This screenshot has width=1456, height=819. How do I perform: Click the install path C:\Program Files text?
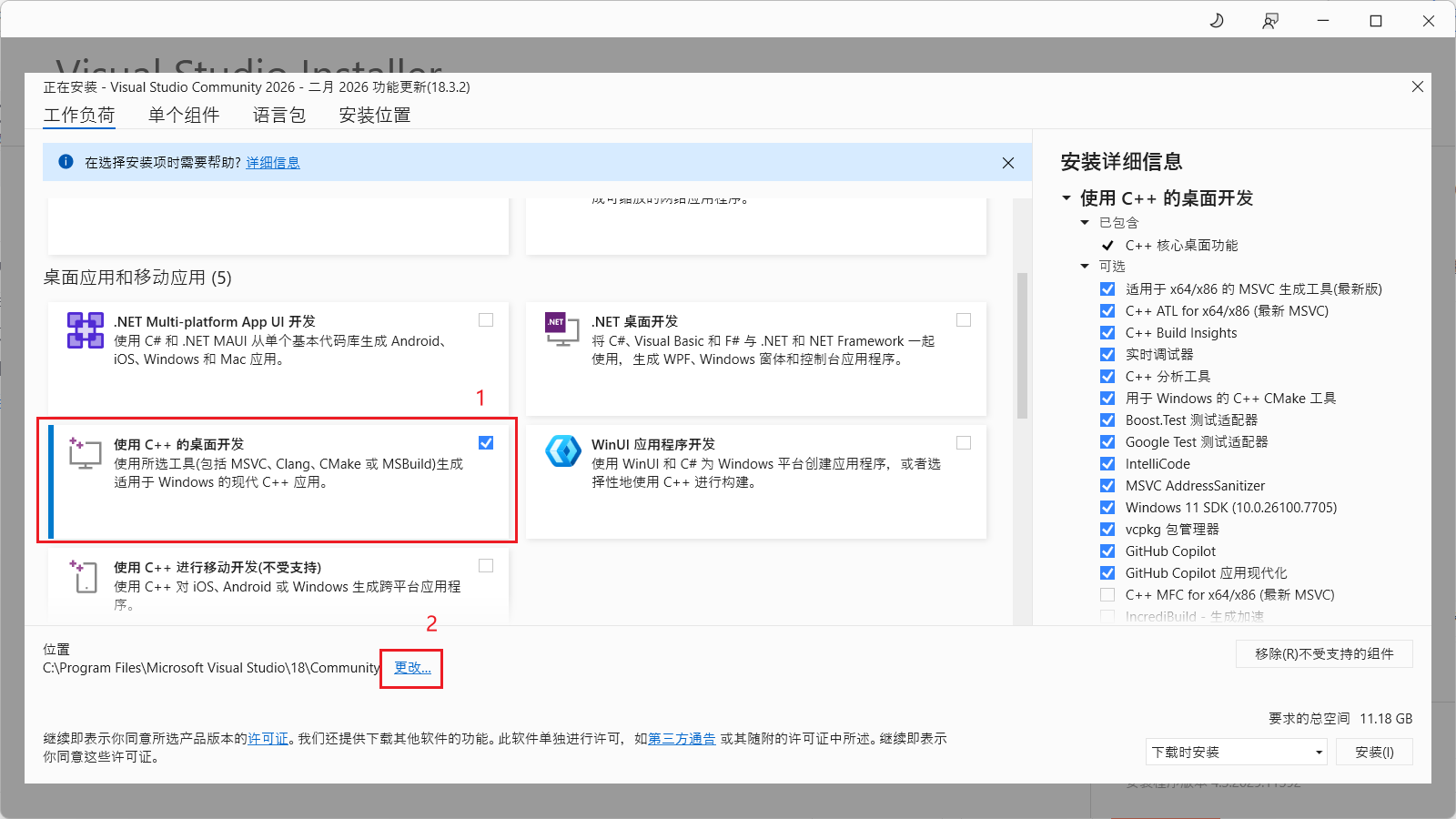click(211, 668)
